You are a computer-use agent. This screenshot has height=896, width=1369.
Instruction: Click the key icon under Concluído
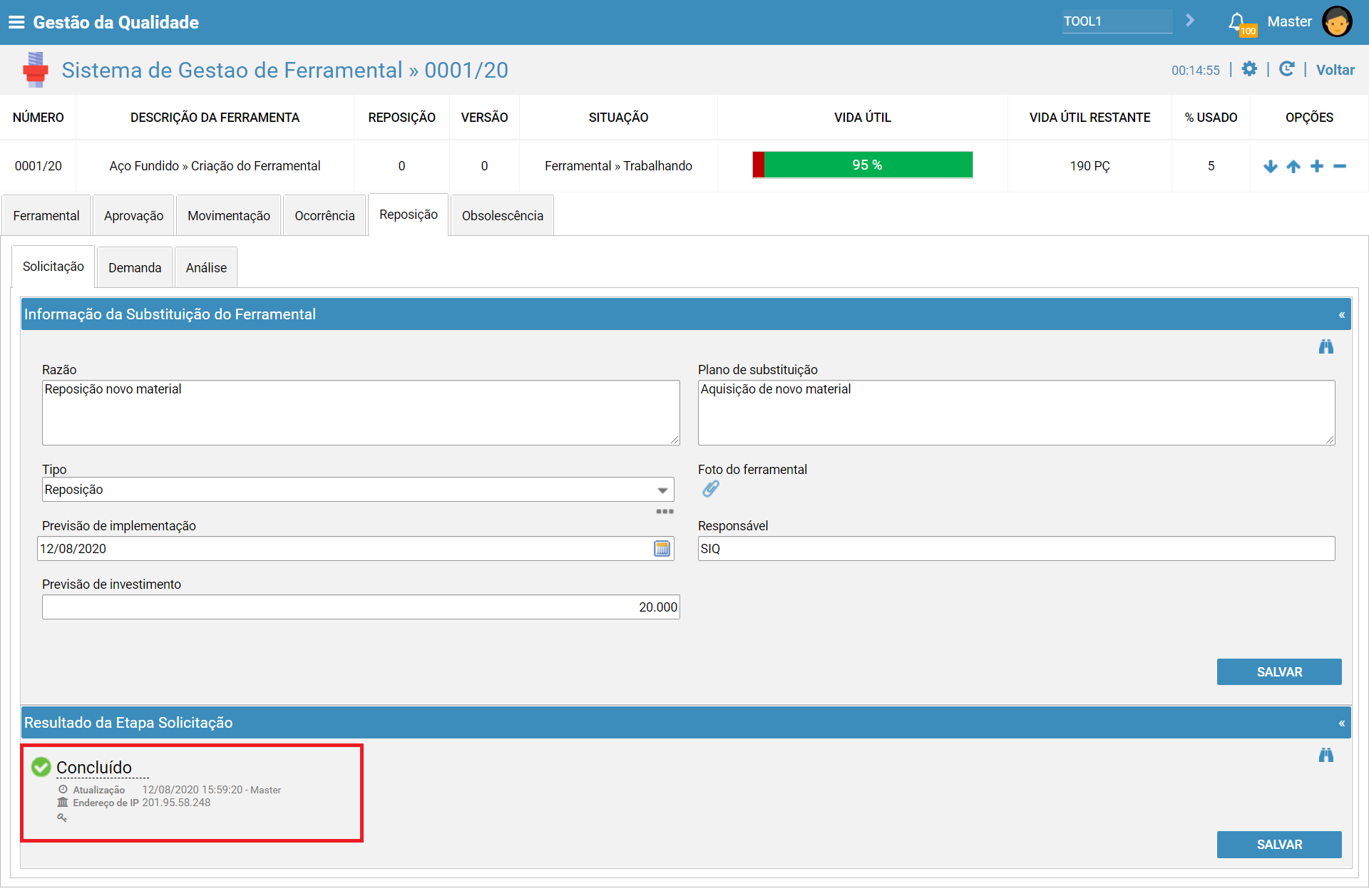62,818
